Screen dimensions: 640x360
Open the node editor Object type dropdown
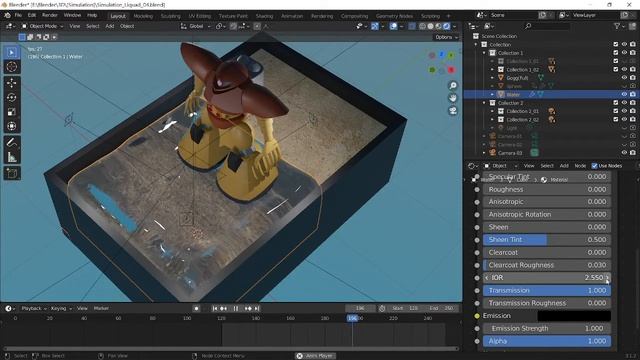[500, 166]
